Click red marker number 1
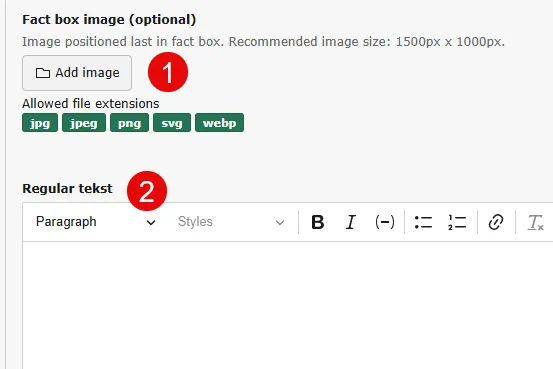Viewport: 553px width, 369px height. click(x=168, y=72)
